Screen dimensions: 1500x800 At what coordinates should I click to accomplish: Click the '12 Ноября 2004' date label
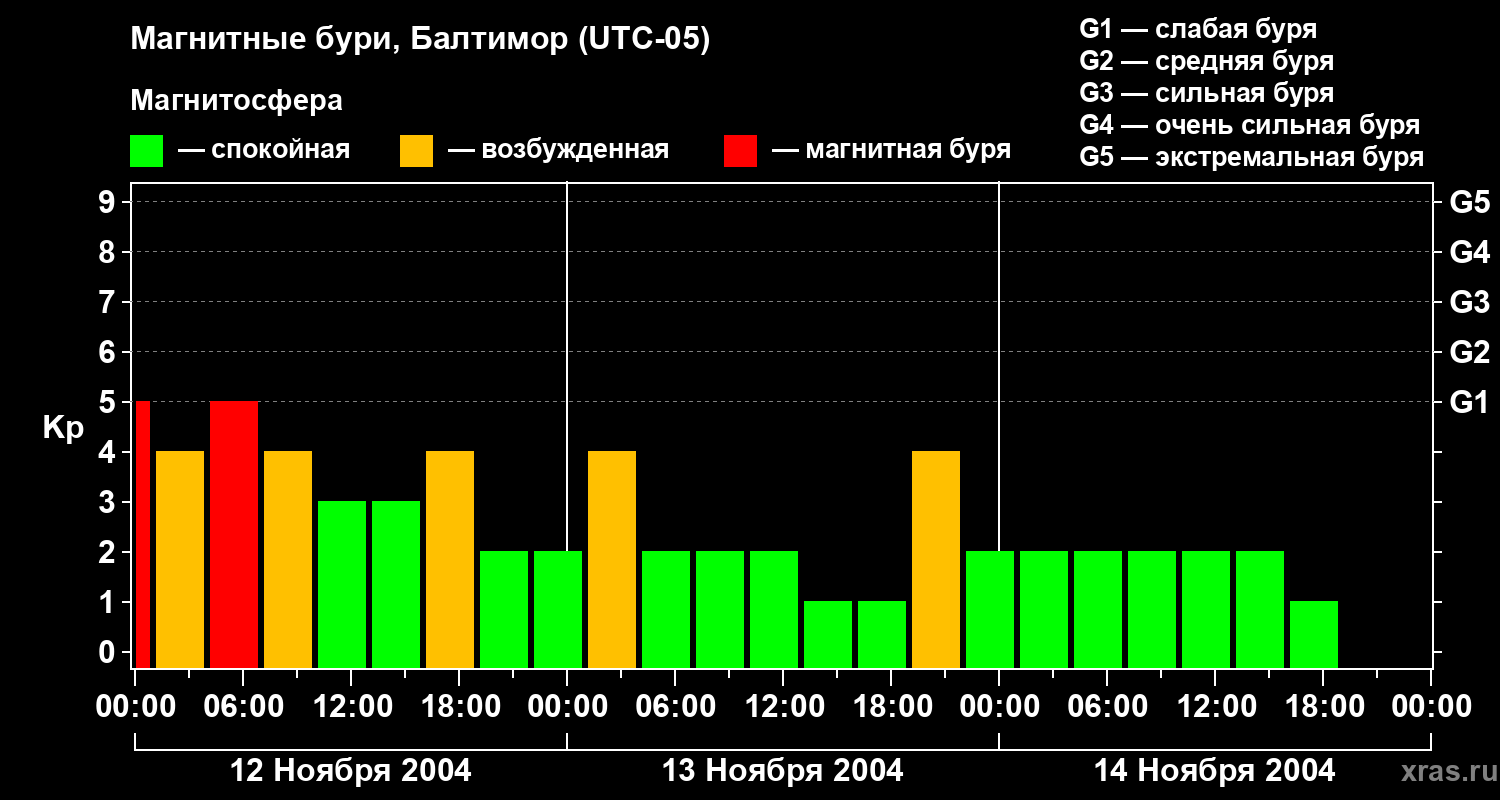pos(351,770)
